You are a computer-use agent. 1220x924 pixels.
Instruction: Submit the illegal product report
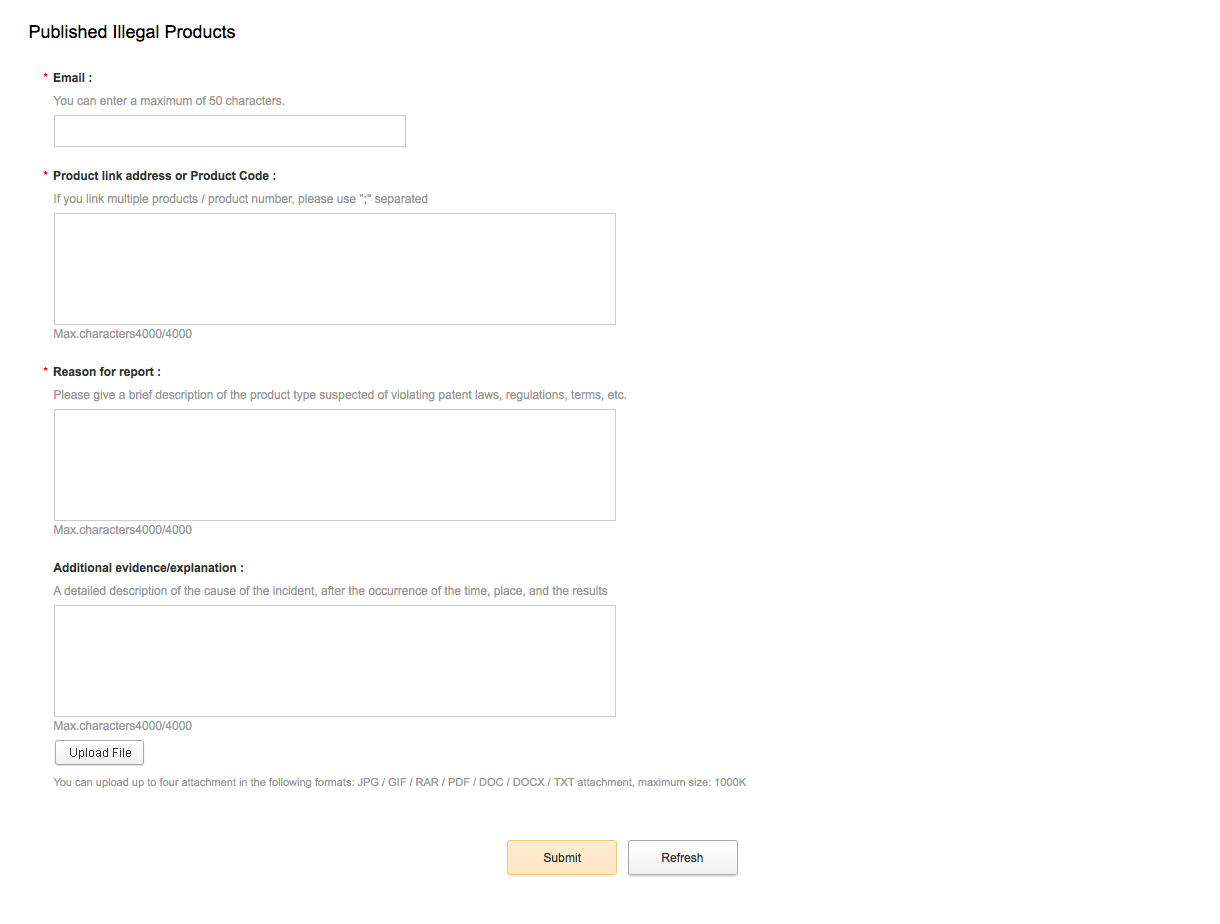(x=562, y=858)
